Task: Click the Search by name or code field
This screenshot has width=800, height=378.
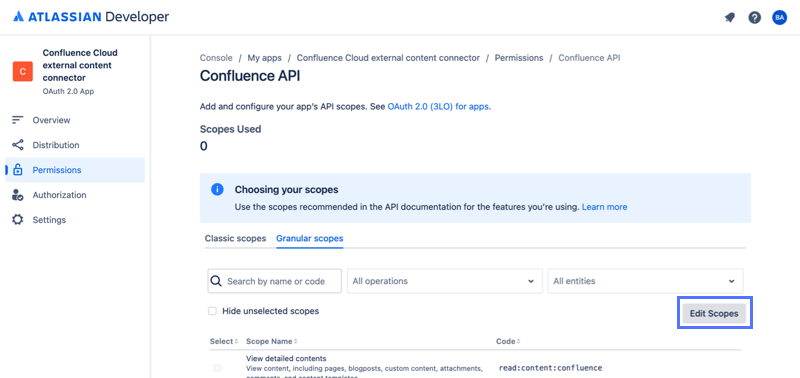Action: pos(274,281)
